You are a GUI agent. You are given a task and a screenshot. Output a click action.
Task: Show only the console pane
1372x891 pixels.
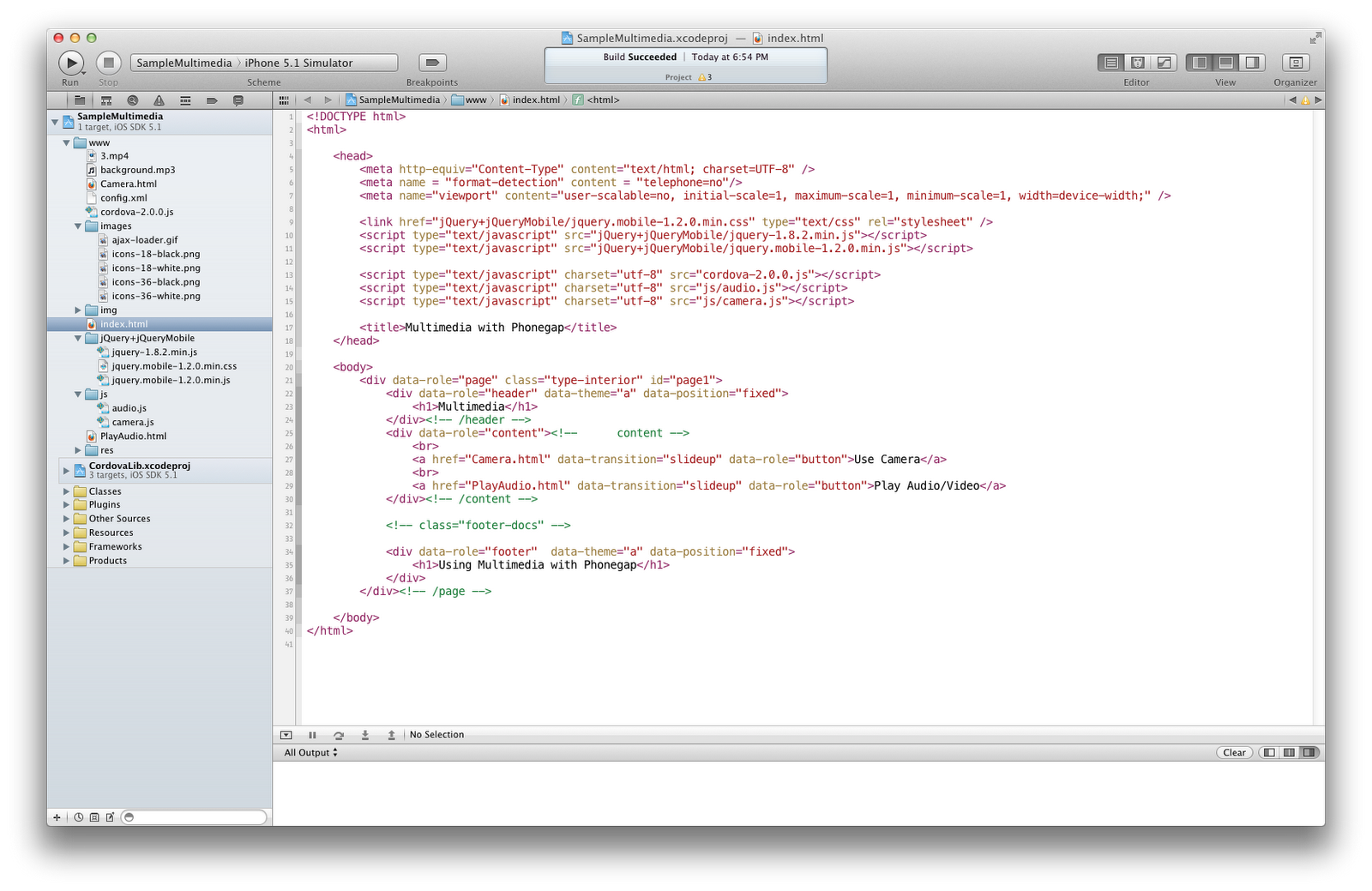(x=1309, y=753)
